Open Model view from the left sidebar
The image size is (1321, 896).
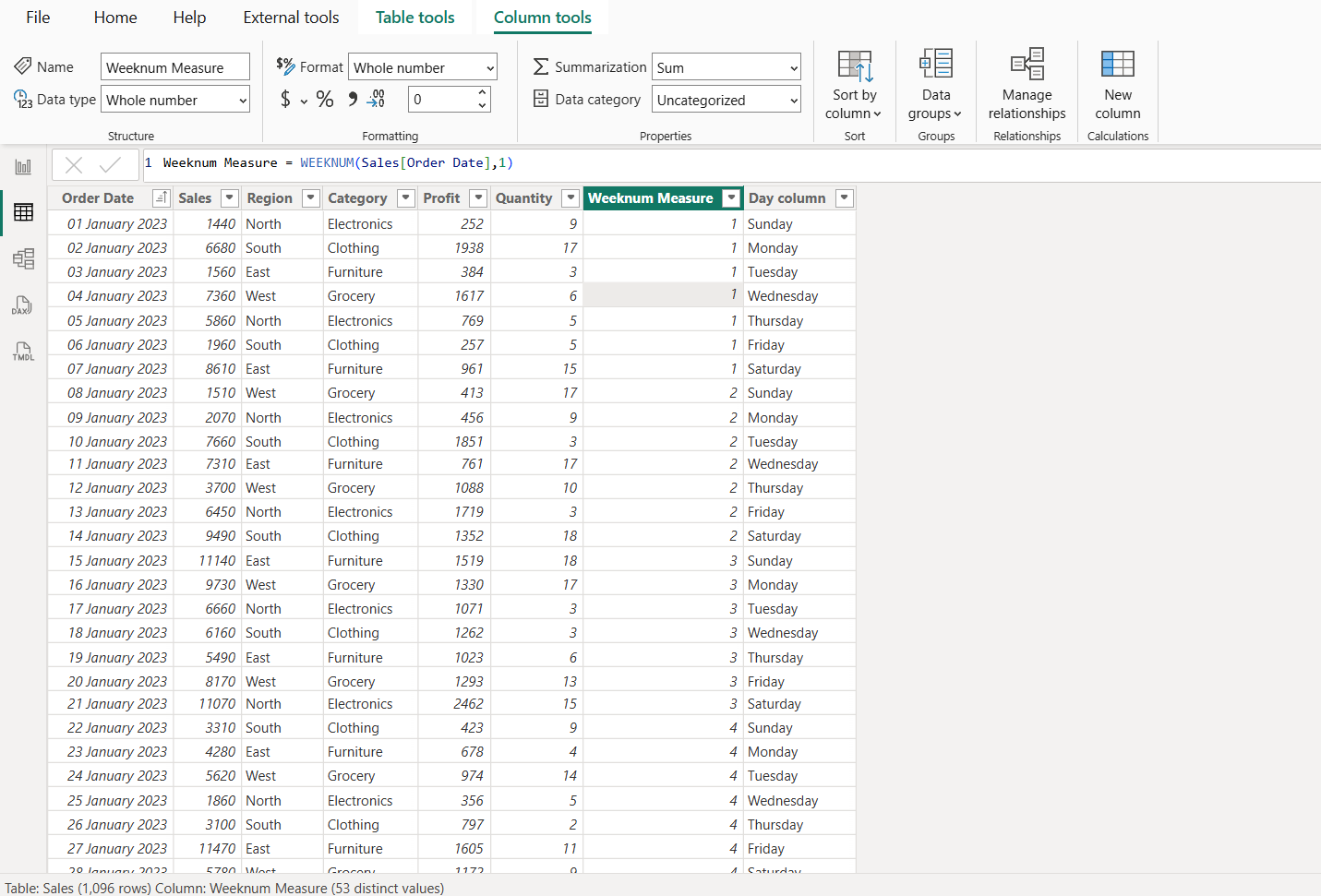tap(23, 258)
